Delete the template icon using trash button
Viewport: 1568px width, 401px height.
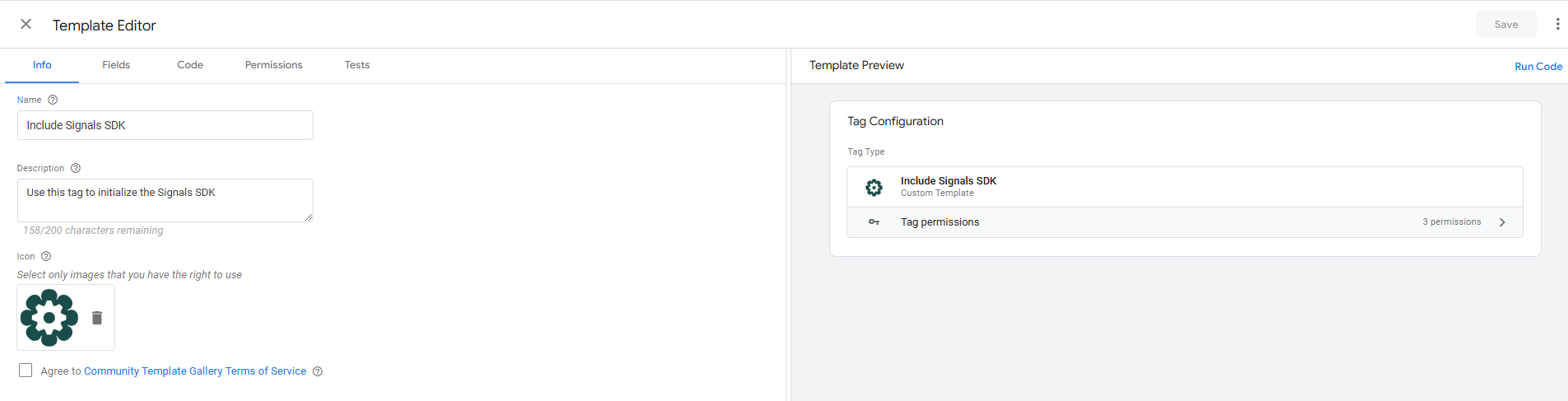click(97, 318)
